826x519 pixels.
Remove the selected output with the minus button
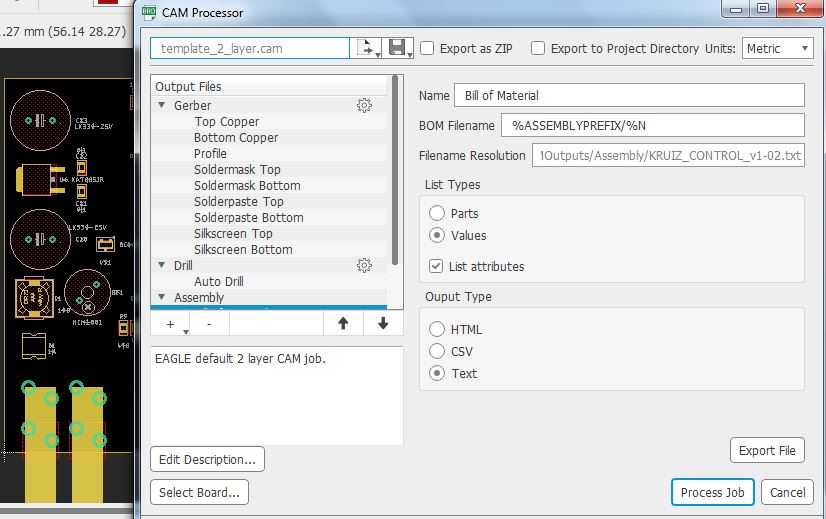pos(209,324)
